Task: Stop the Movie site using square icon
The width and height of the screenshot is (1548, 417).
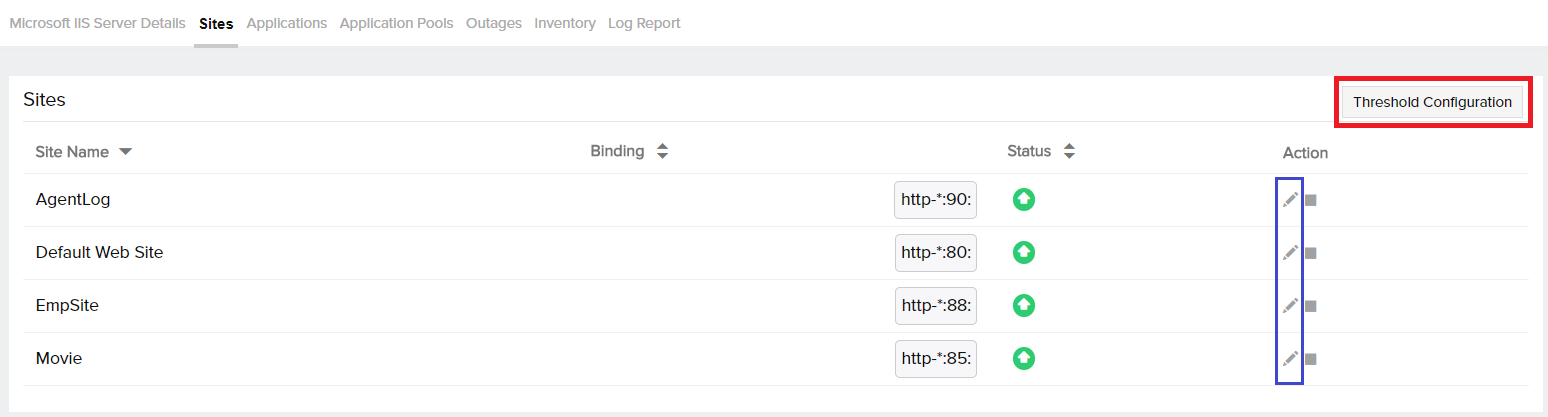Action: [x=1311, y=359]
